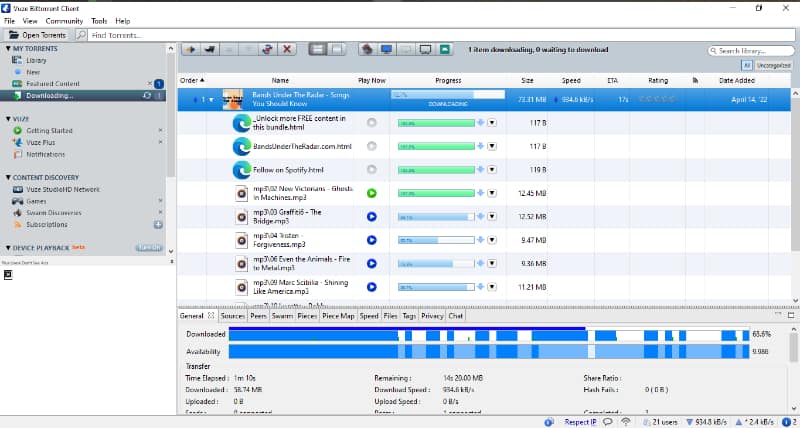Click the blue monitor device toolbar icon
The image size is (800, 428).
[386, 49]
